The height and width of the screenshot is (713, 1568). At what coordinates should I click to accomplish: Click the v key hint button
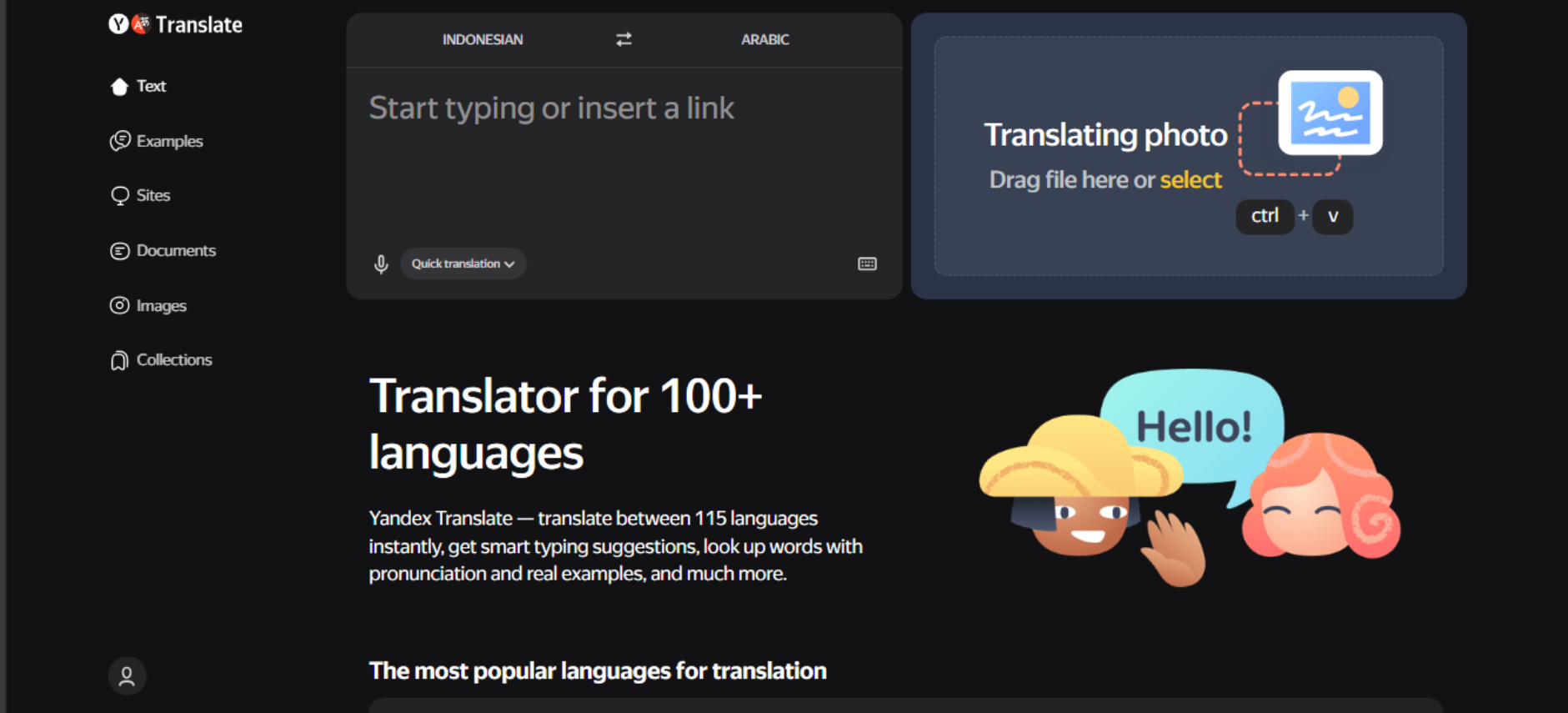coord(1333,216)
